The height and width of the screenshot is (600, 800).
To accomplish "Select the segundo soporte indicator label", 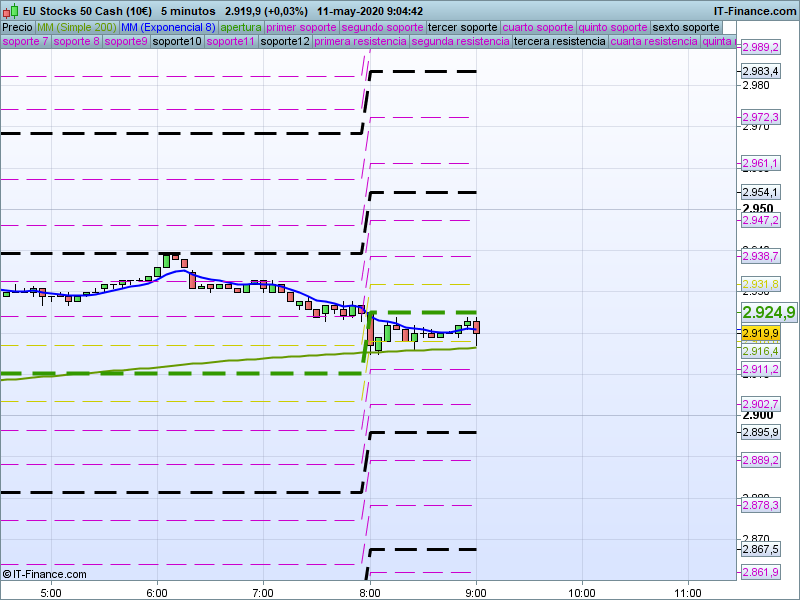I will pyautogui.click(x=382, y=27).
